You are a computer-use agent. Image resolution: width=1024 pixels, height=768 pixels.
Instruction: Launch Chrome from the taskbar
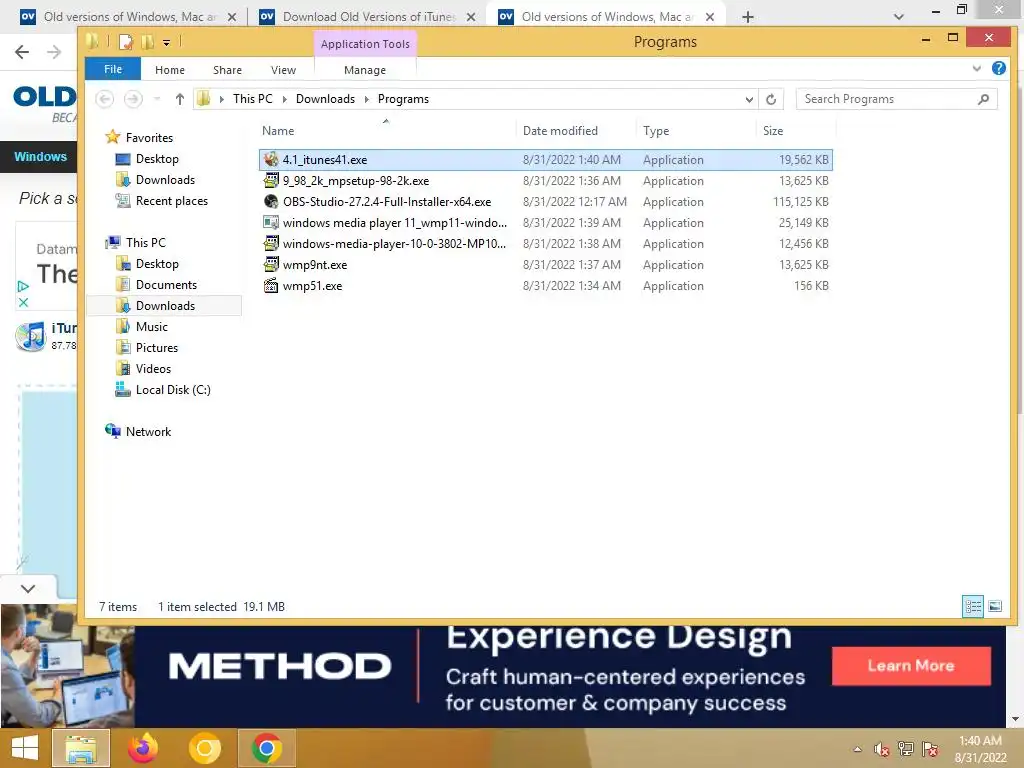click(266, 748)
